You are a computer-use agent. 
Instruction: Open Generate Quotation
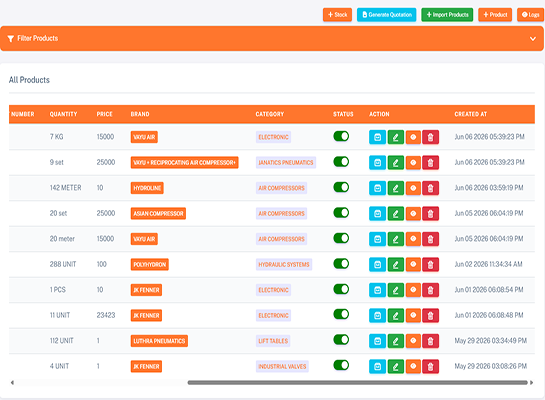(x=387, y=15)
